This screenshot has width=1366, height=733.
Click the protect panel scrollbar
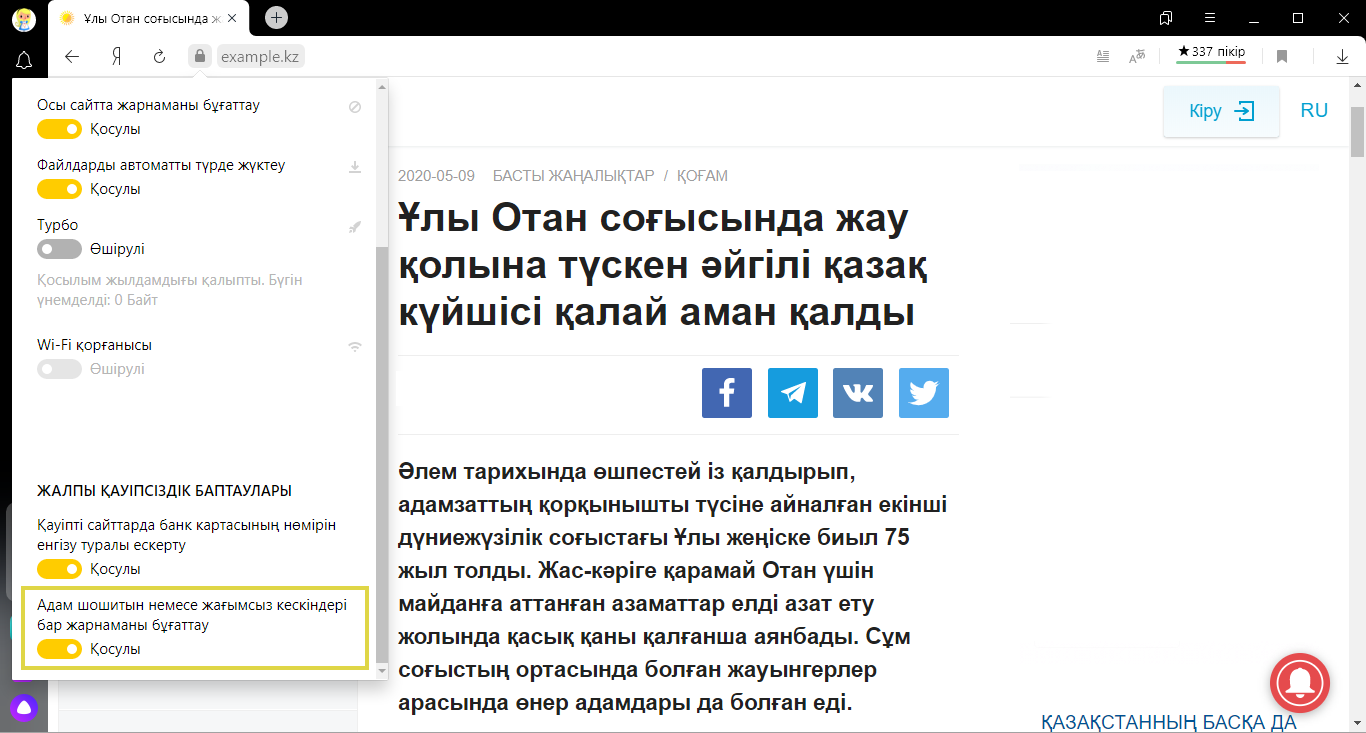pos(381,455)
